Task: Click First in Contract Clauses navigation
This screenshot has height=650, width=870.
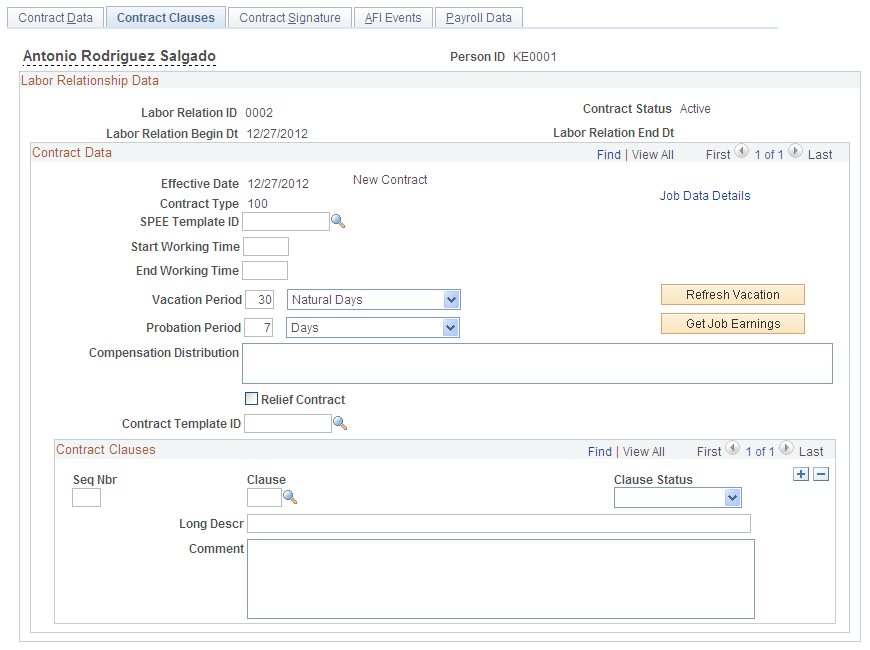Action: 709,452
